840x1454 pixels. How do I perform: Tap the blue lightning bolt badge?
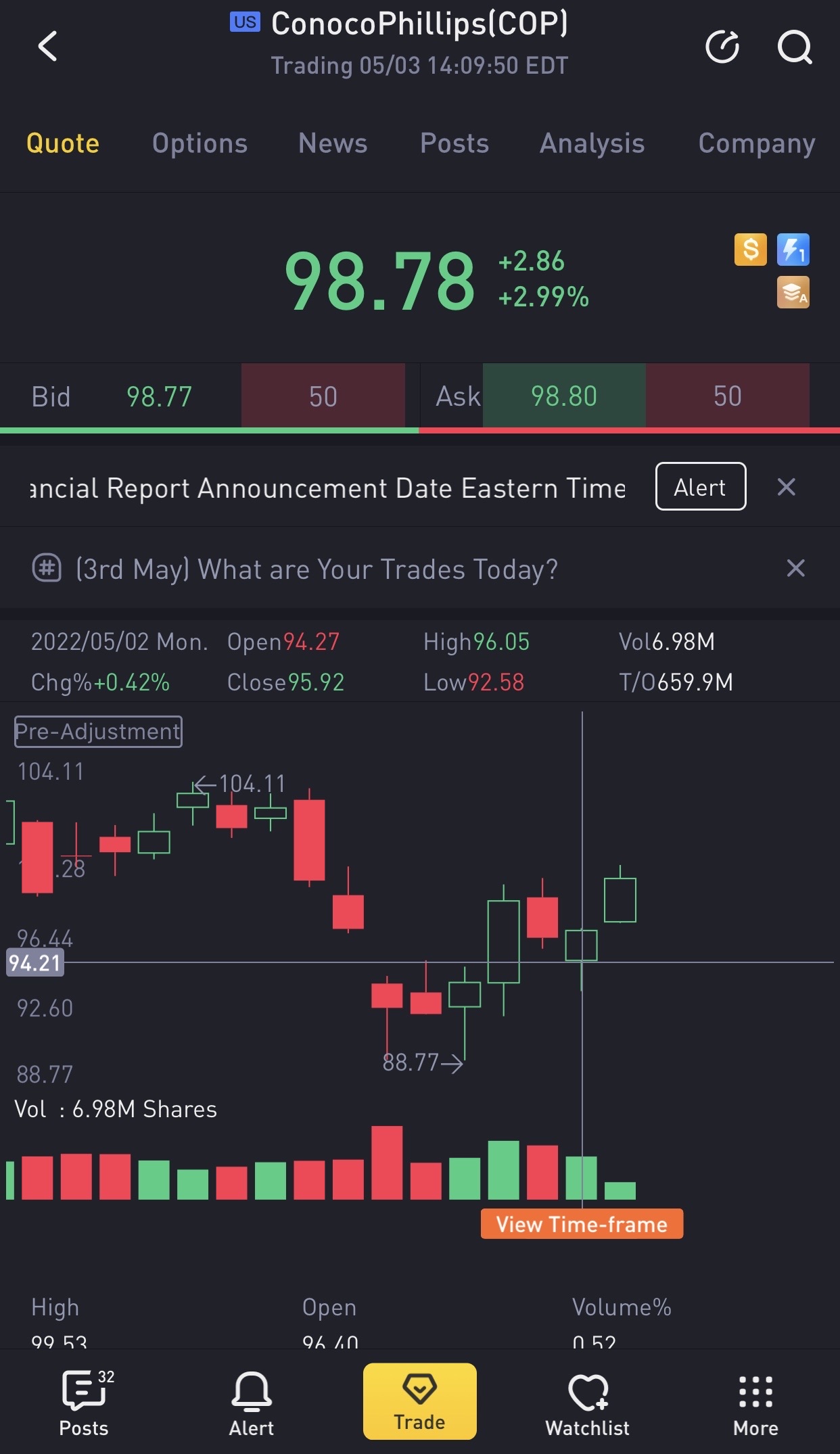[x=793, y=250]
